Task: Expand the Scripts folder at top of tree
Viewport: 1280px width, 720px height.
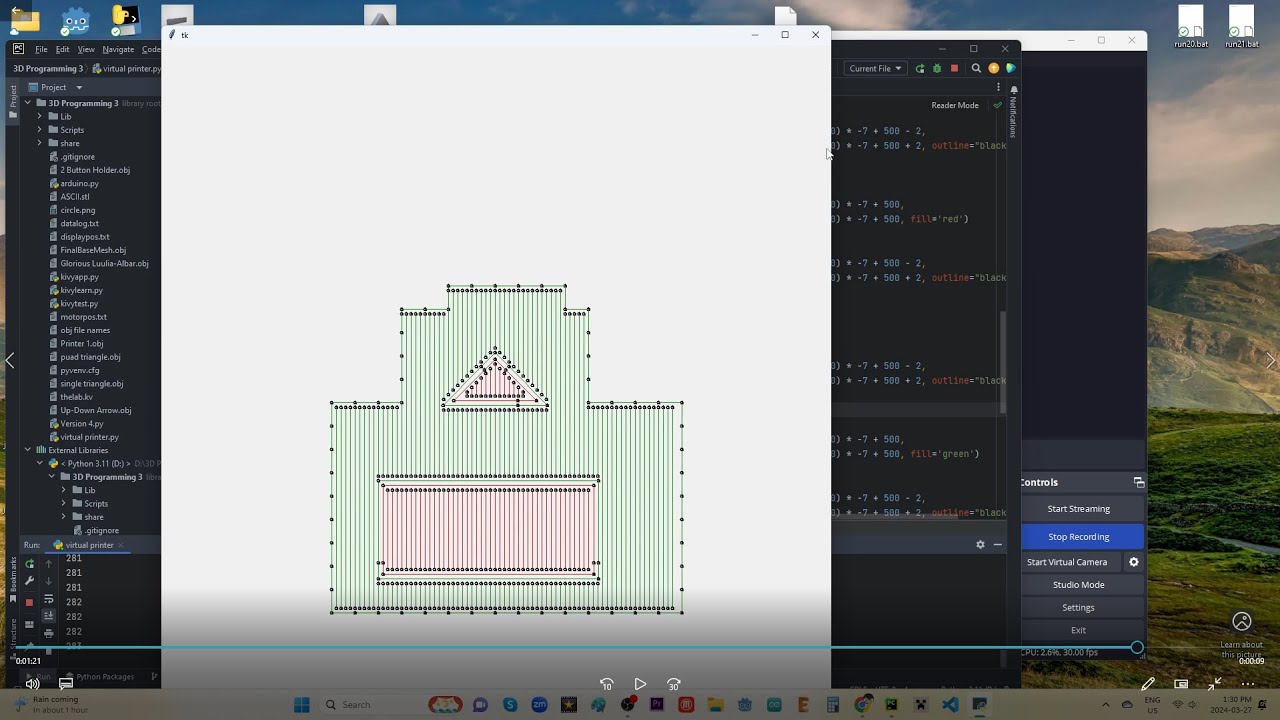Action: click(x=40, y=130)
